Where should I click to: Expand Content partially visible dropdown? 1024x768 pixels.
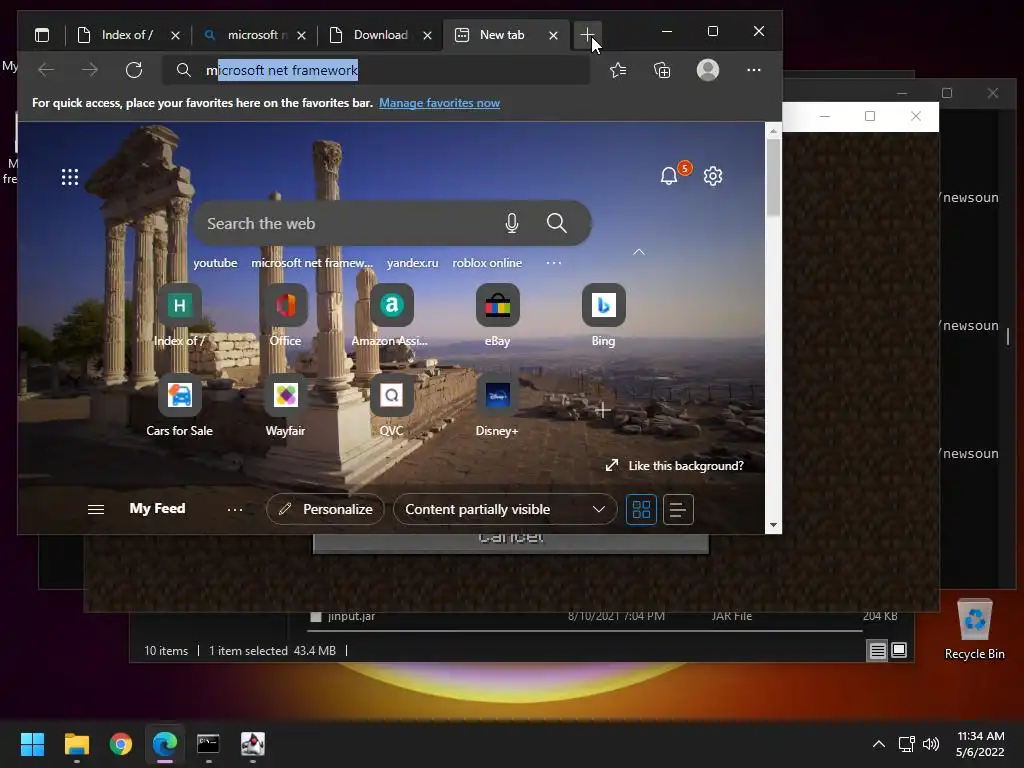(505, 509)
